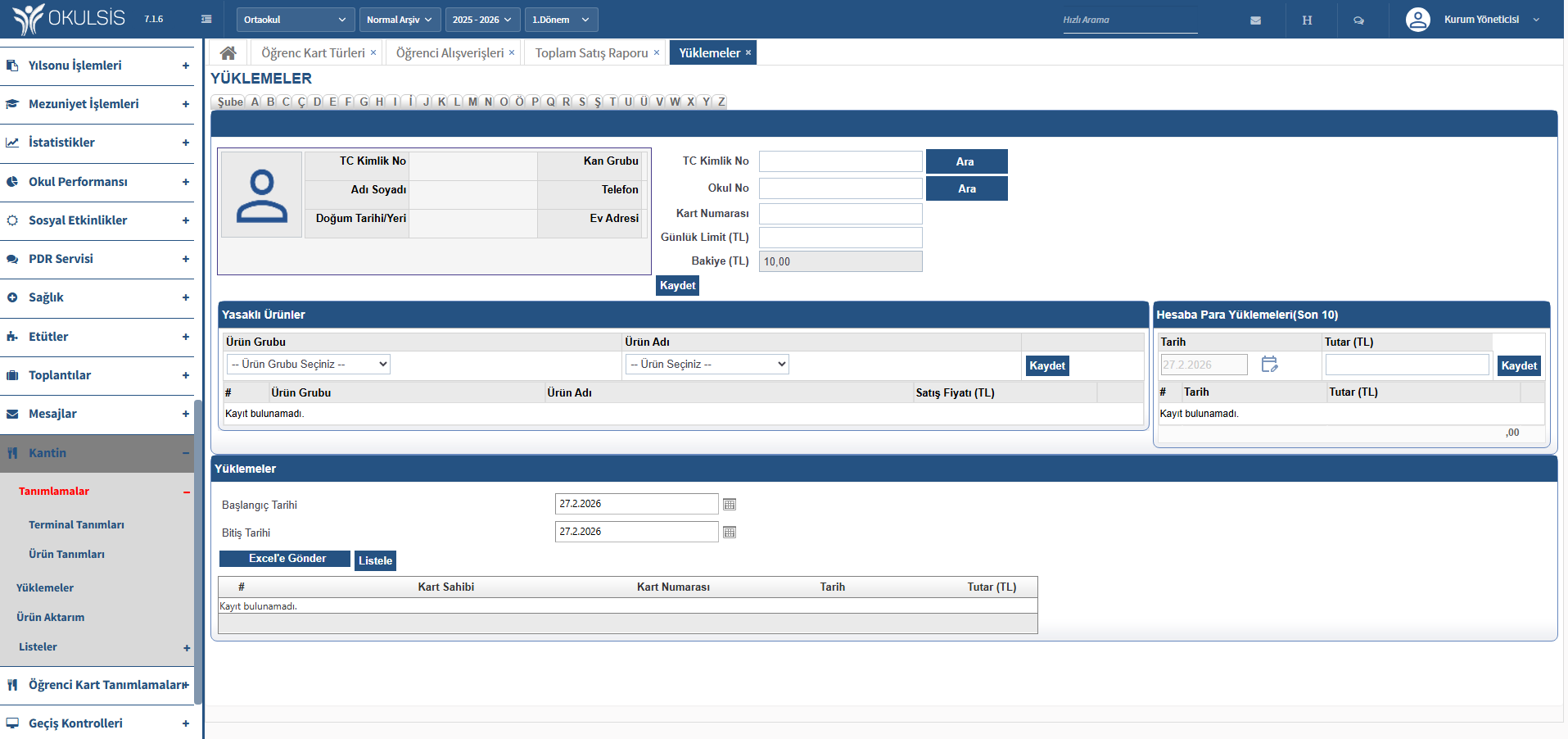Open the Ortaokul school level dropdown
Screen dimensions: 1568x739
(295, 20)
